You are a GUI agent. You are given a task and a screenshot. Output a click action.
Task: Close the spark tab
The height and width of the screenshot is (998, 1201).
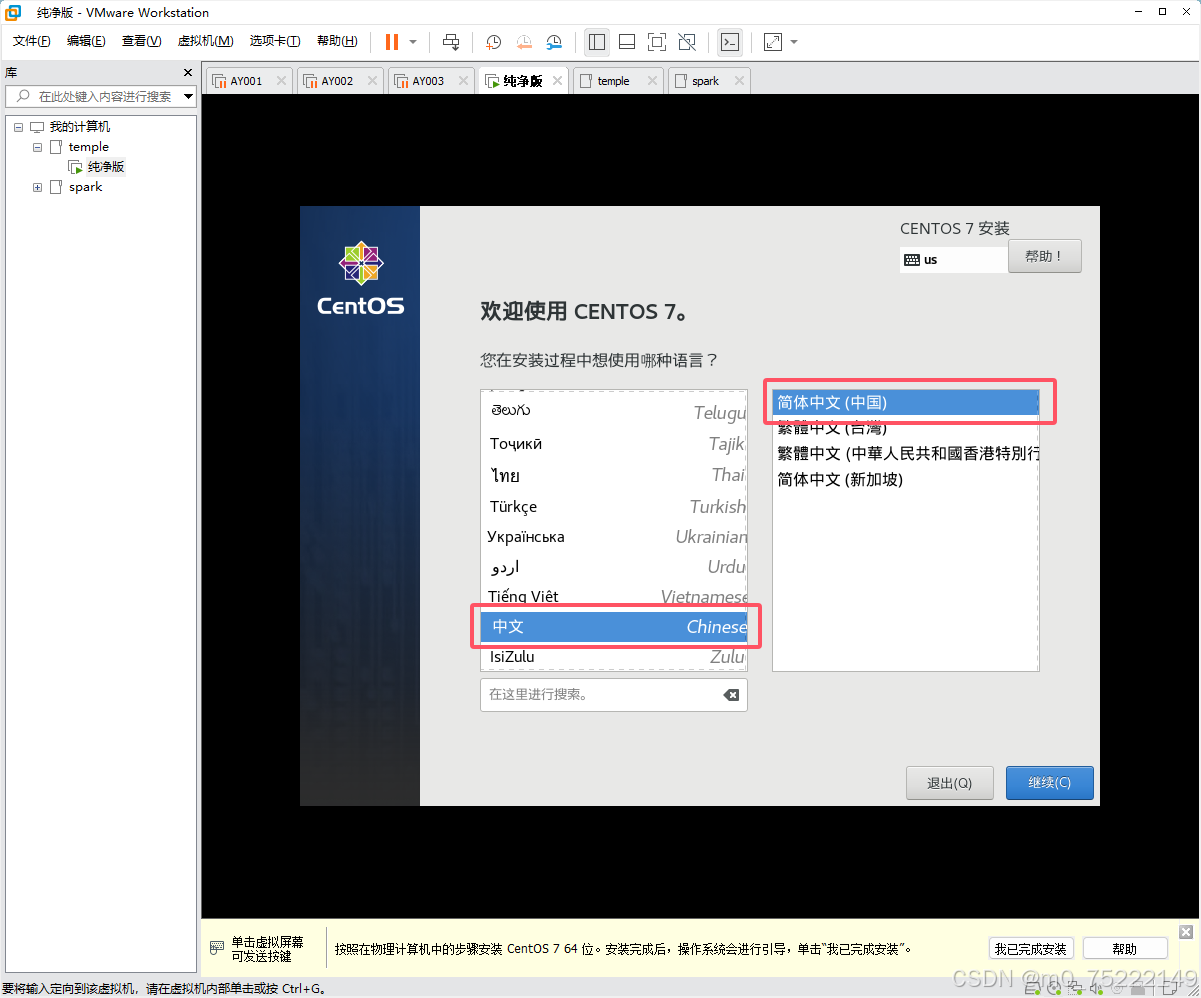[x=738, y=81]
